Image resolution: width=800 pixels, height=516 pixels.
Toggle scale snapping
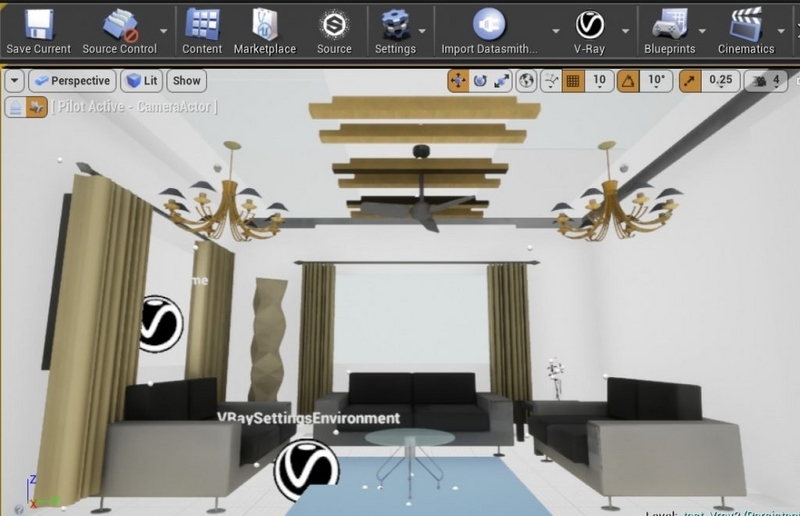coord(690,81)
